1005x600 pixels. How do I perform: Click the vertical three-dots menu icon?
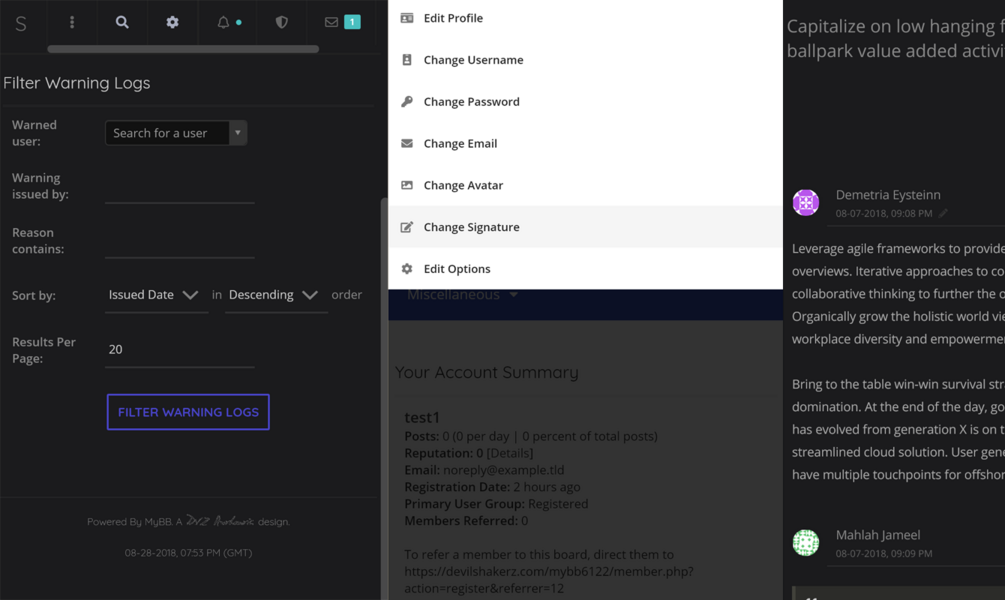[x=72, y=22]
